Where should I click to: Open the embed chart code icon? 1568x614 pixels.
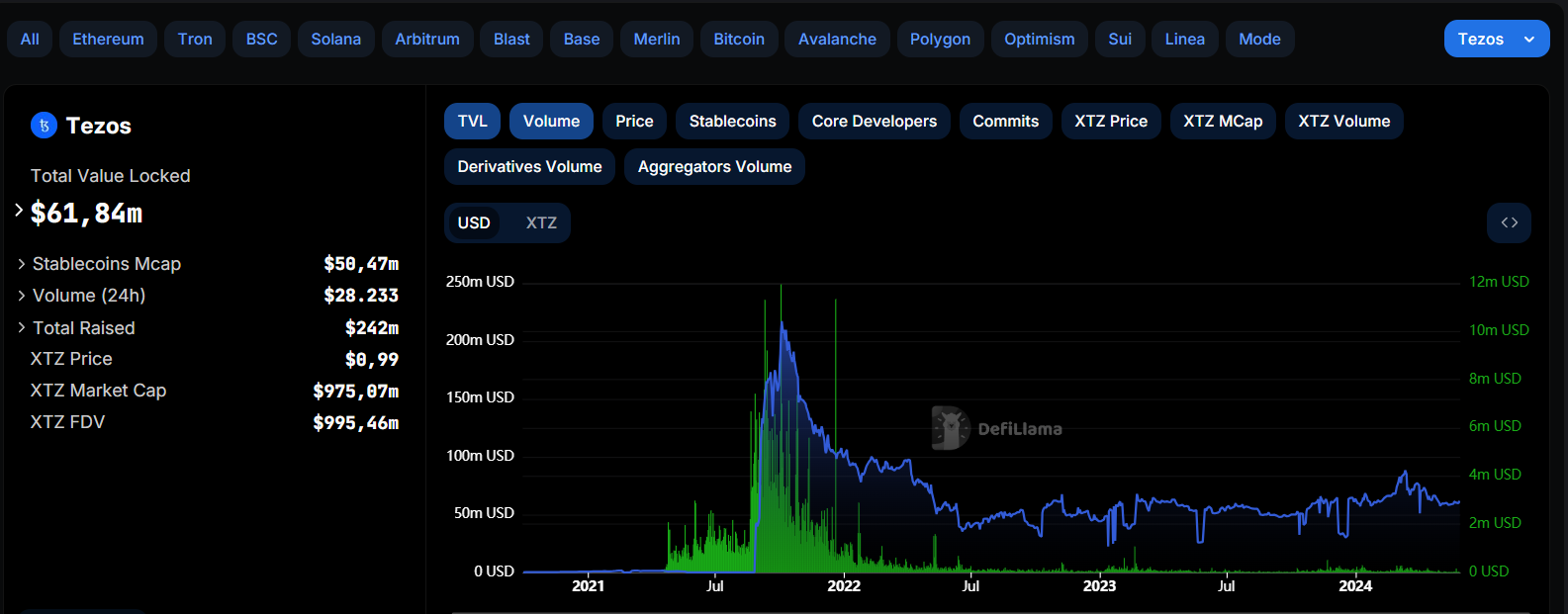pyautogui.click(x=1509, y=222)
